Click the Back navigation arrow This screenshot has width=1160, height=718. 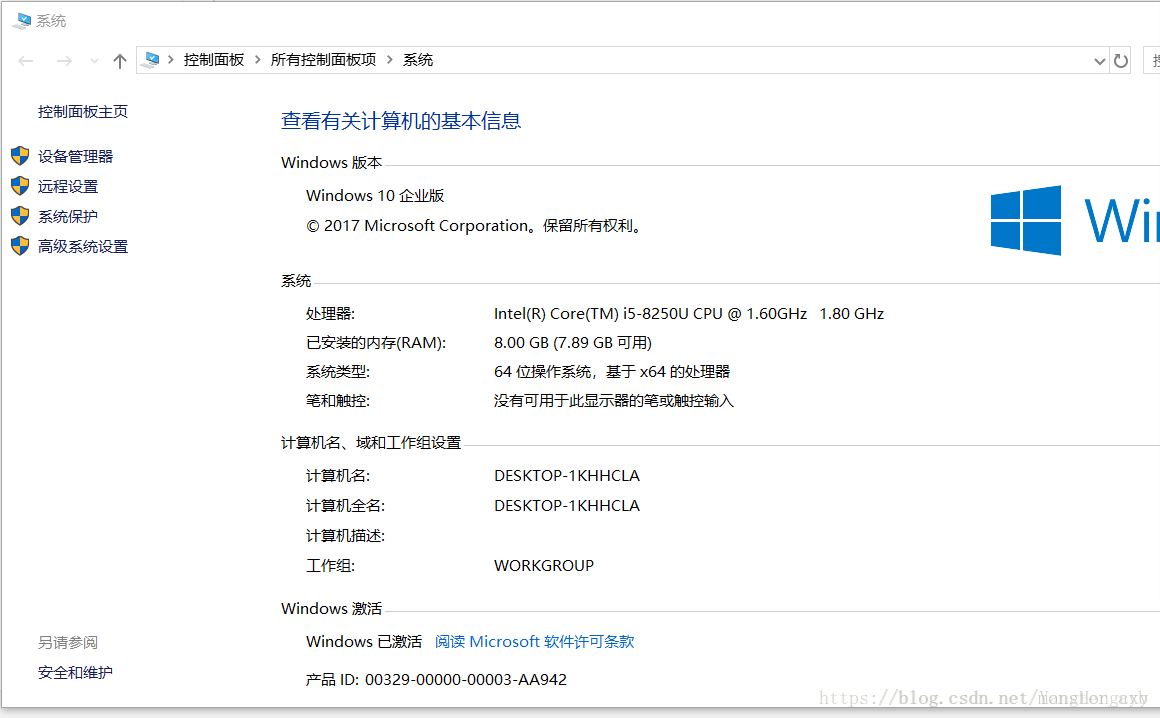pos(26,61)
